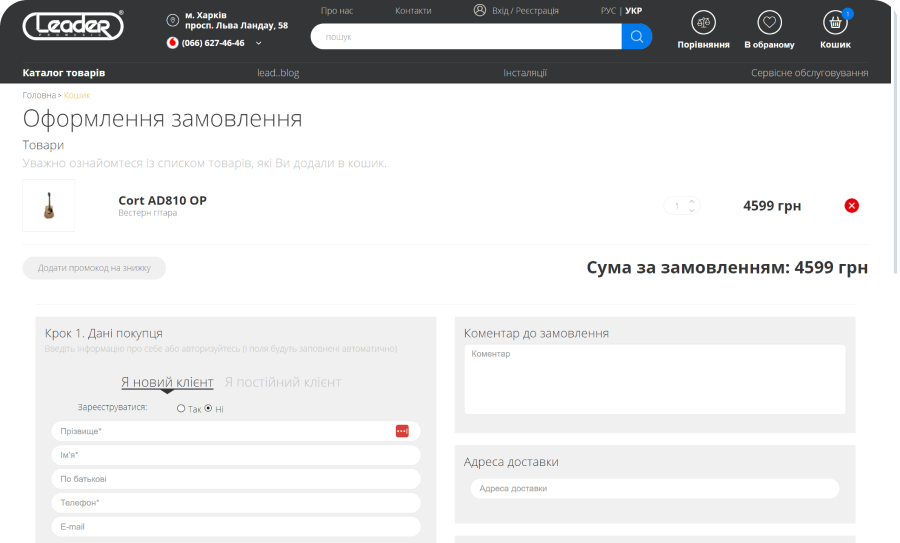Viewport: 900px width, 543px height.
Task: Open the Порівняння comparison scales icon
Action: click(x=703, y=23)
